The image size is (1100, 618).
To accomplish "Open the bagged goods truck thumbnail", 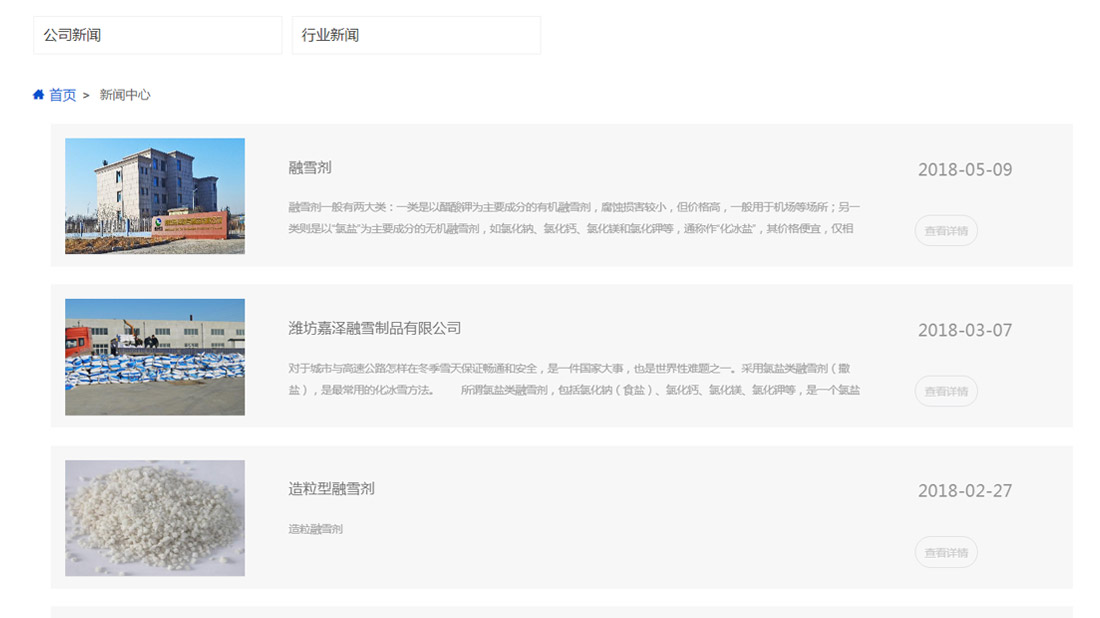I will (x=155, y=357).
